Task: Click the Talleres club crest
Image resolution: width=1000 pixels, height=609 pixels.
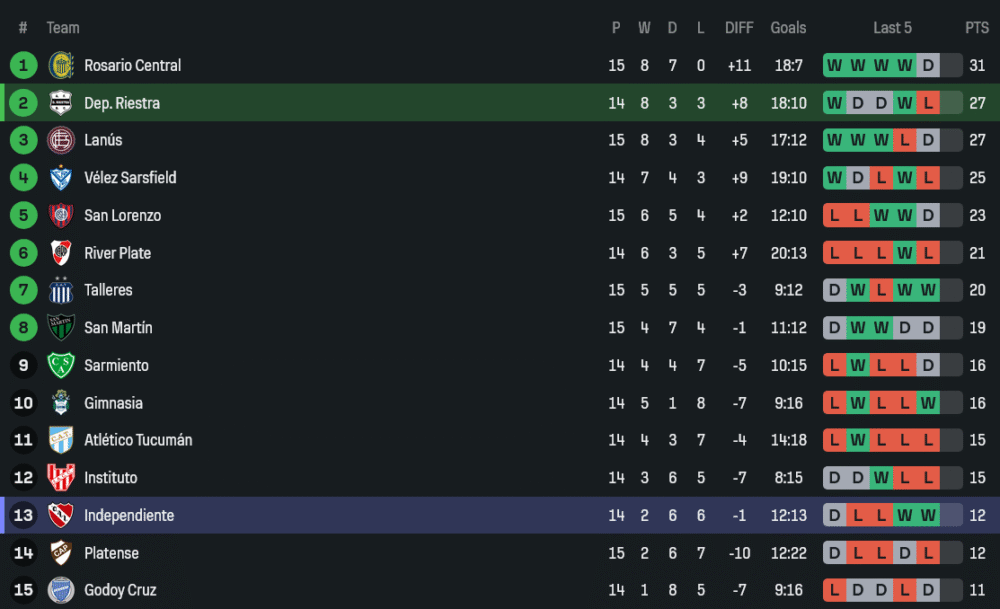Action: pyautogui.click(x=61, y=290)
